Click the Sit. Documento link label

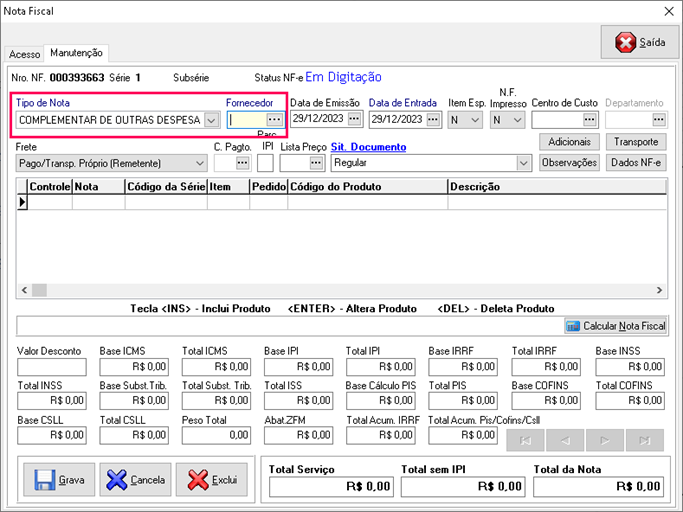(x=368, y=147)
